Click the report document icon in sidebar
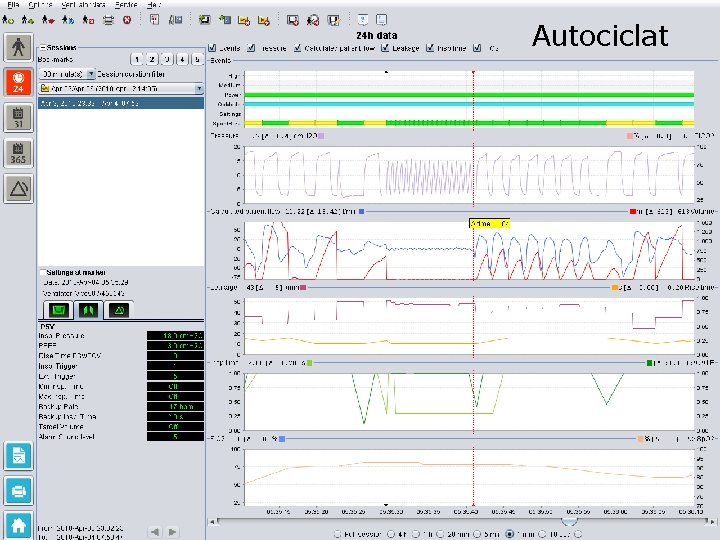 coord(17,456)
